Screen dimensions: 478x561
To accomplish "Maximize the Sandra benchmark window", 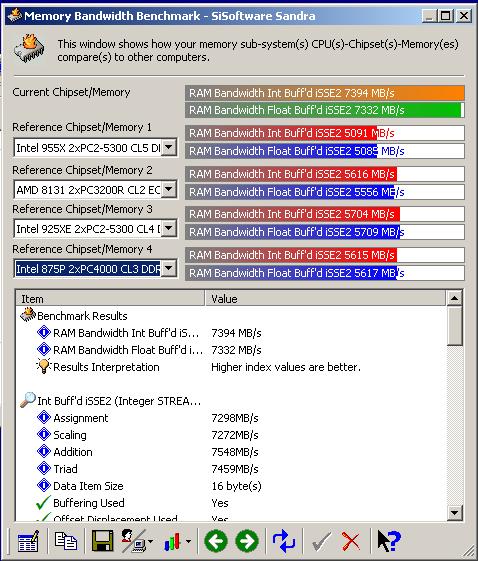I will click(445, 16).
